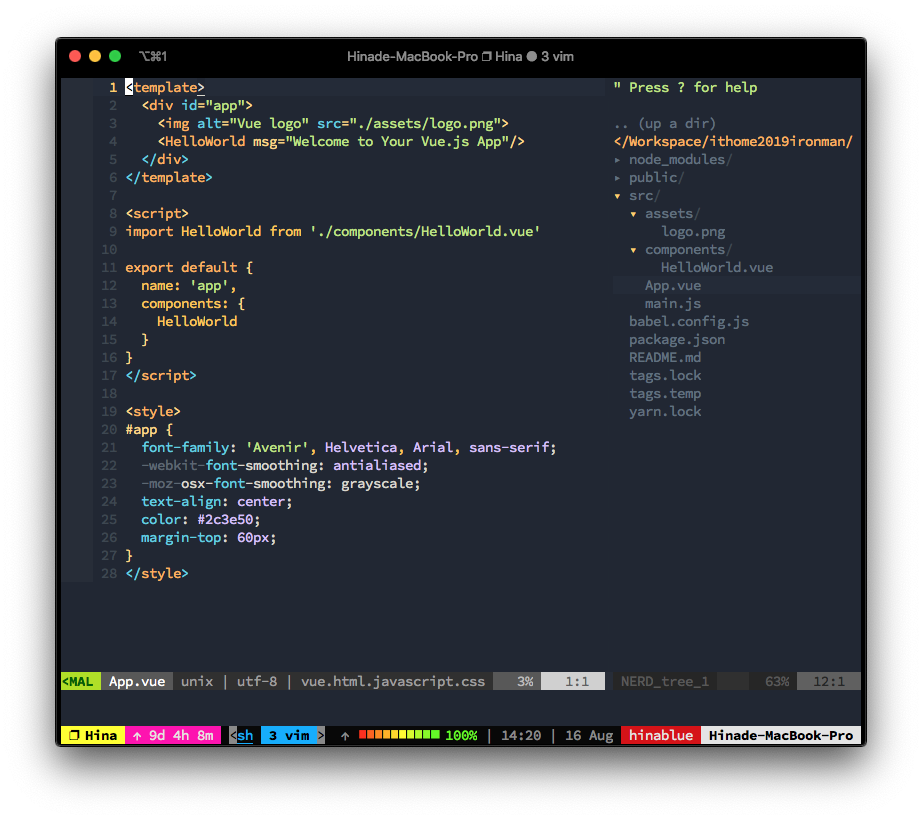Click the 100% battery percentage
Screen dimensions: 922x820
461,735
